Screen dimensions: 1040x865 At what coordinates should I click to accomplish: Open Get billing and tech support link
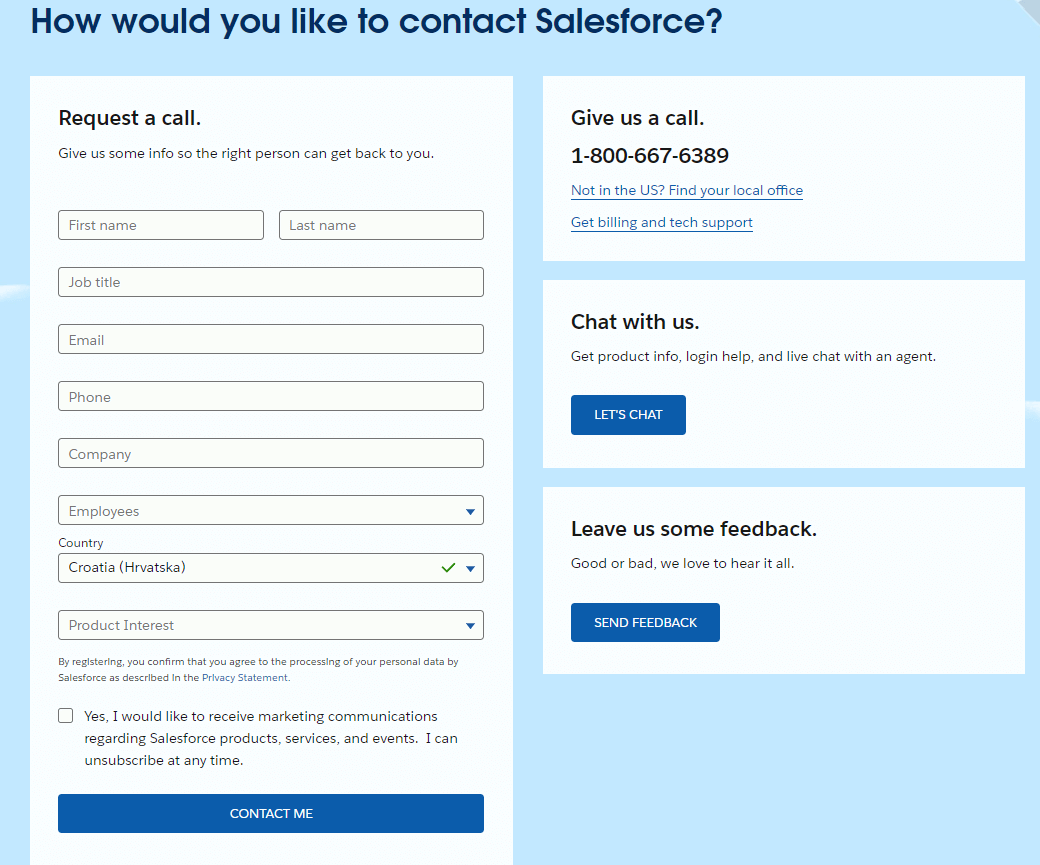pos(662,223)
